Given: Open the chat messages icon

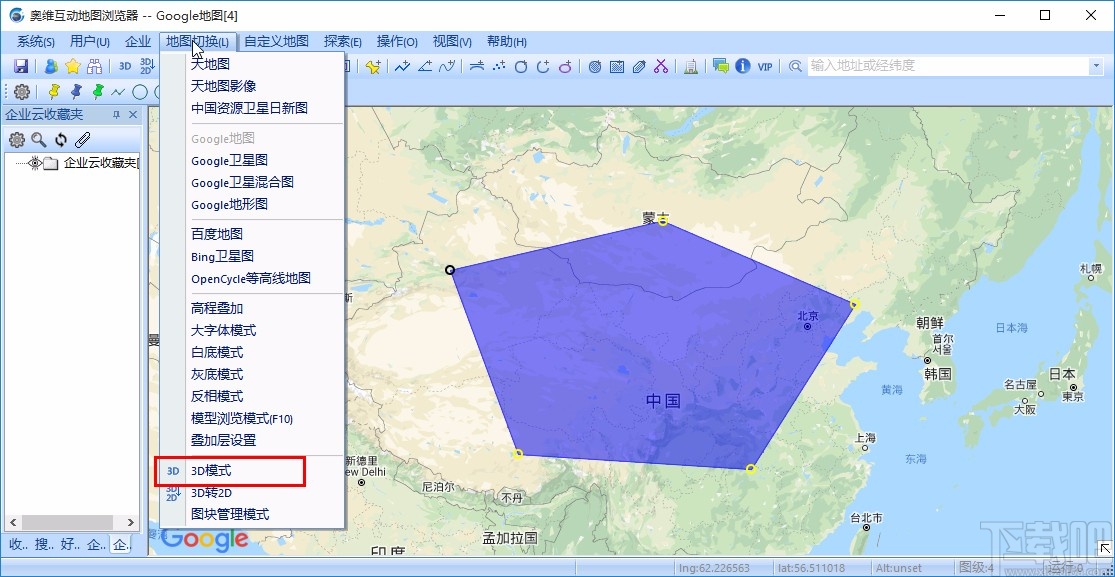Looking at the screenshot, I should [720, 66].
